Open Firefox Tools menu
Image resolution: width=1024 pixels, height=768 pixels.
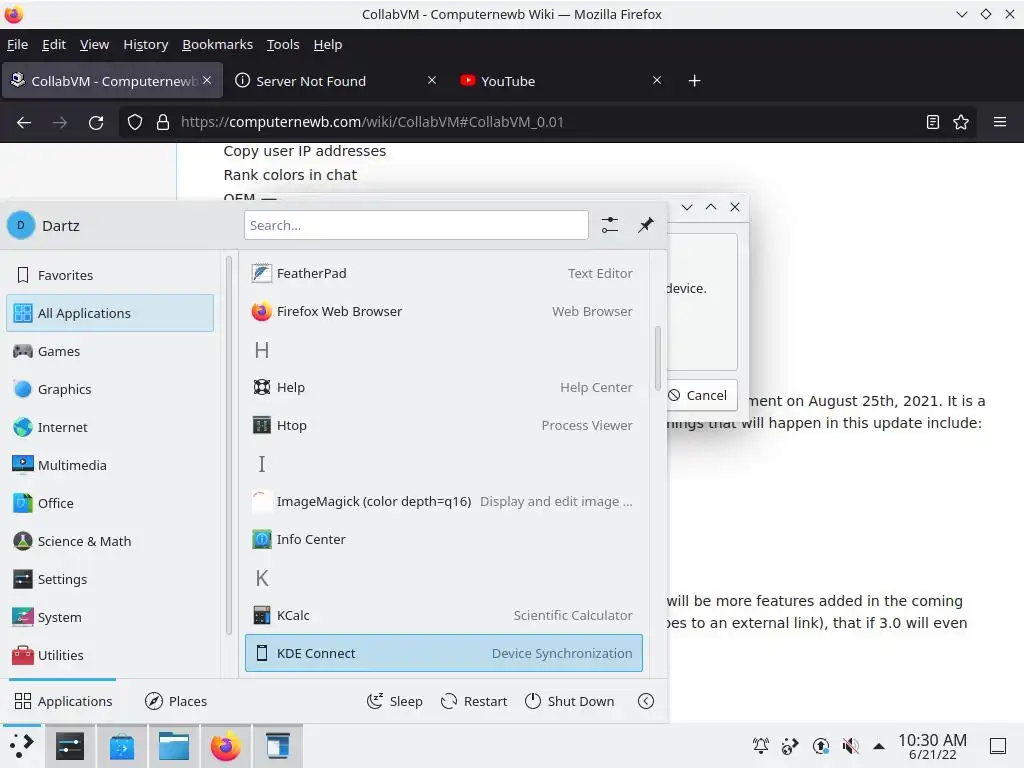[283, 44]
